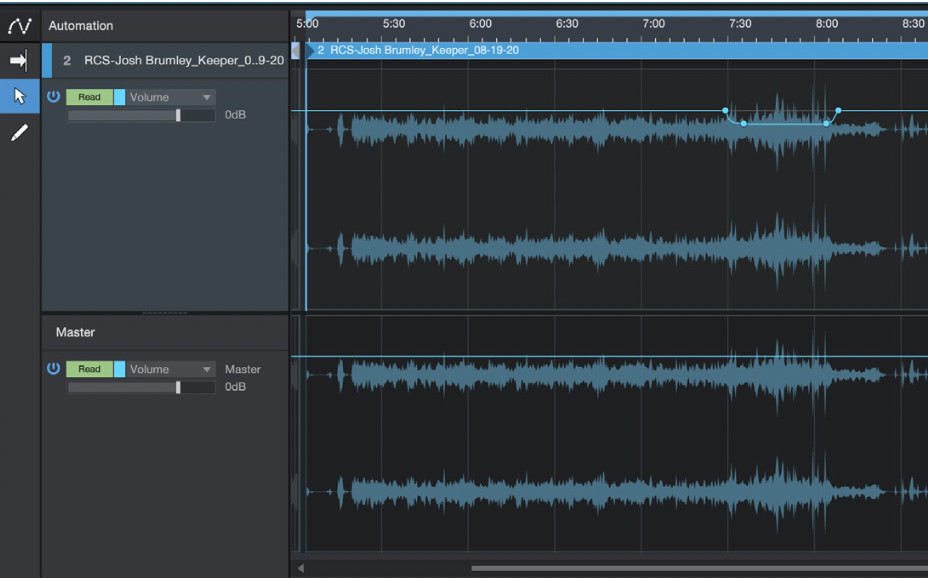
Task: Click the automation curve icon
Action: tap(20, 25)
